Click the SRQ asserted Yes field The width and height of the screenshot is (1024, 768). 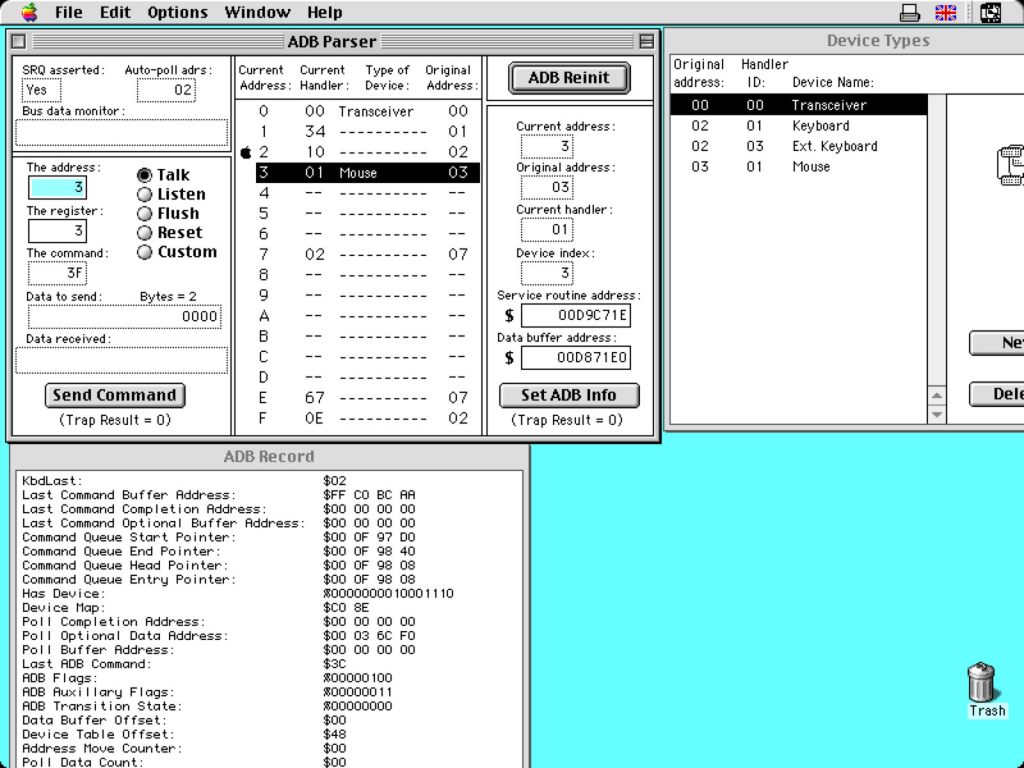pyautogui.click(x=41, y=90)
